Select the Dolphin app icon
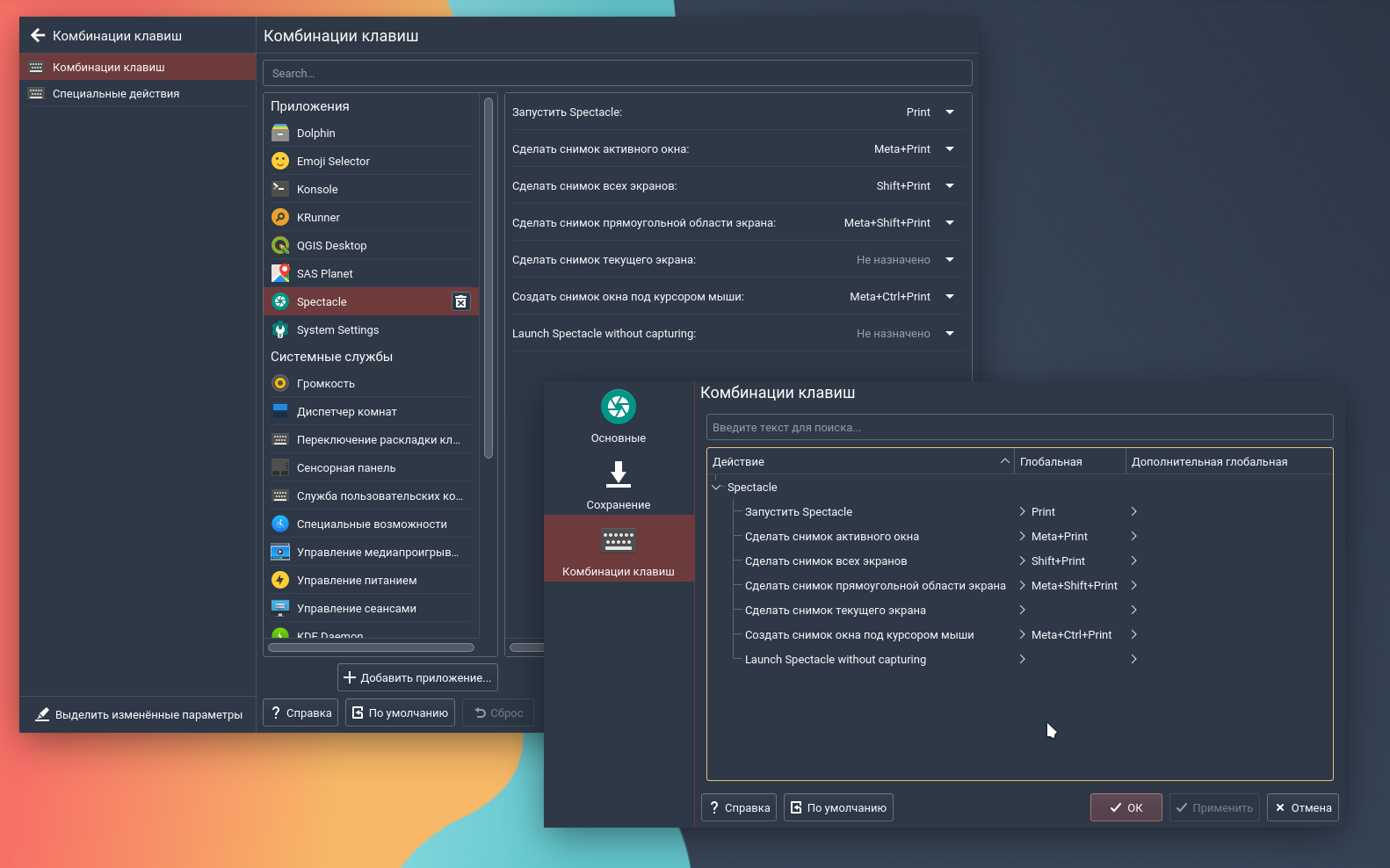The image size is (1390, 868). tap(280, 133)
